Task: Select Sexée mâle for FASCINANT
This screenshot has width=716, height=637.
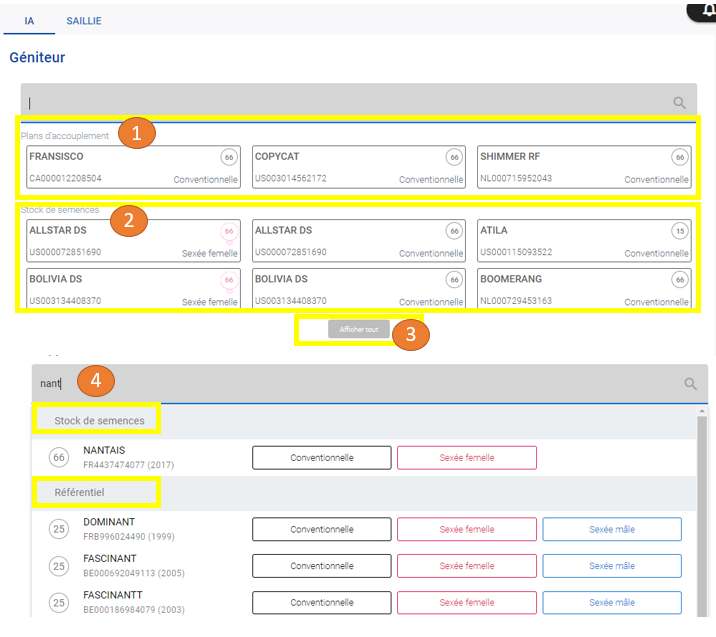Action: (x=612, y=566)
